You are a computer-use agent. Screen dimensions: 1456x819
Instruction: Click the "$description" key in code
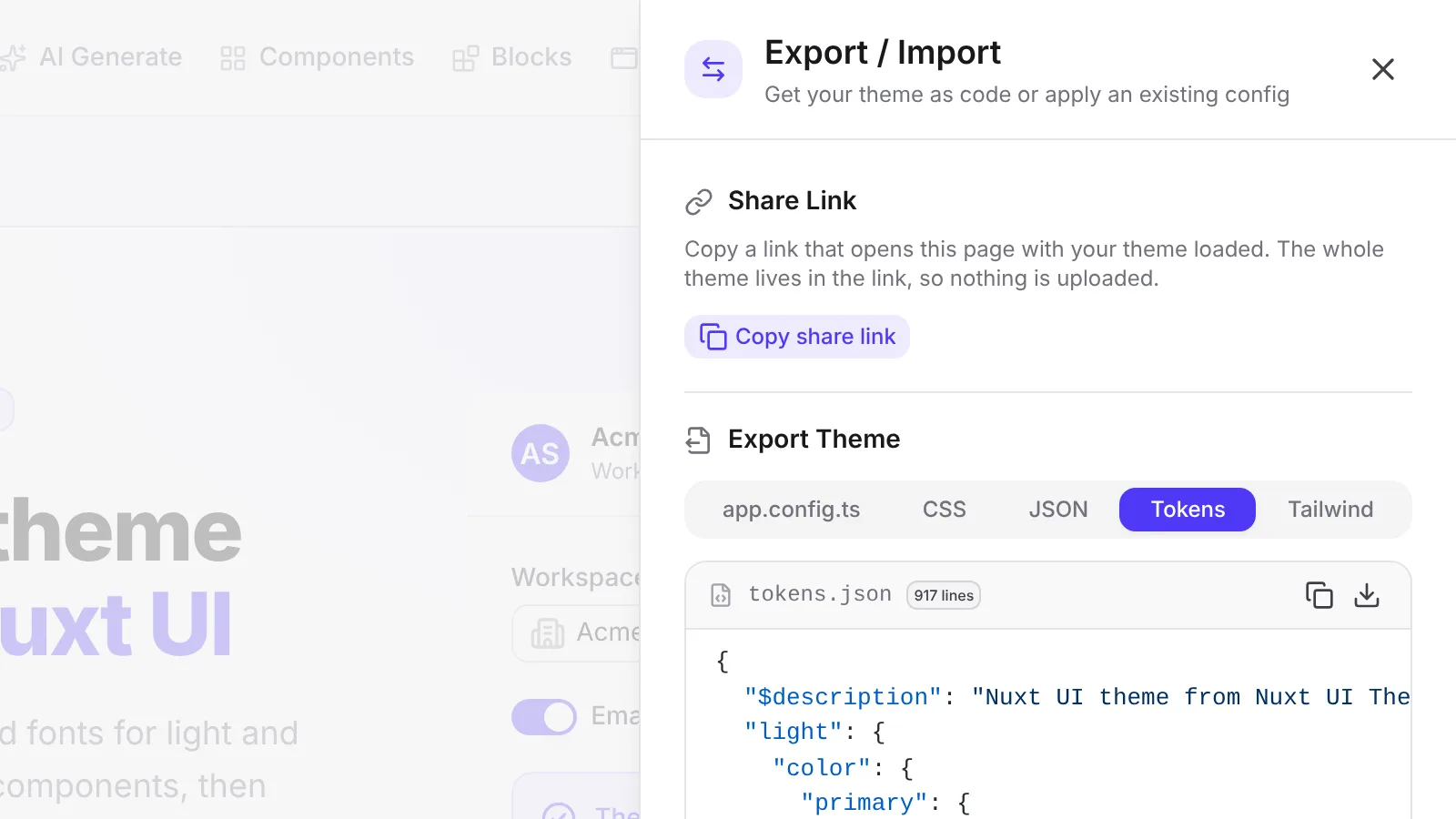843,697
